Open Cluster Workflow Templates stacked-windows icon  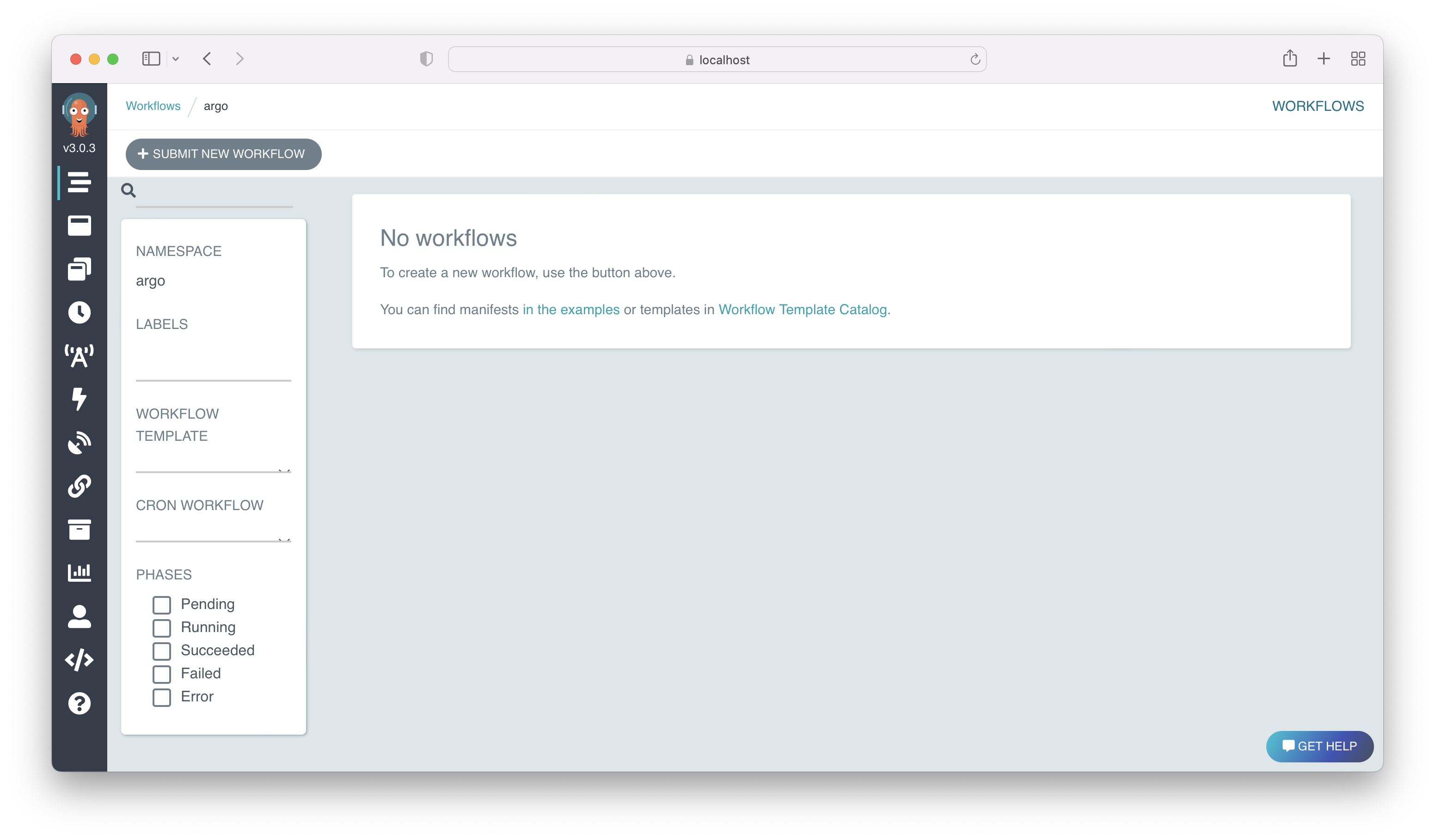(x=79, y=269)
